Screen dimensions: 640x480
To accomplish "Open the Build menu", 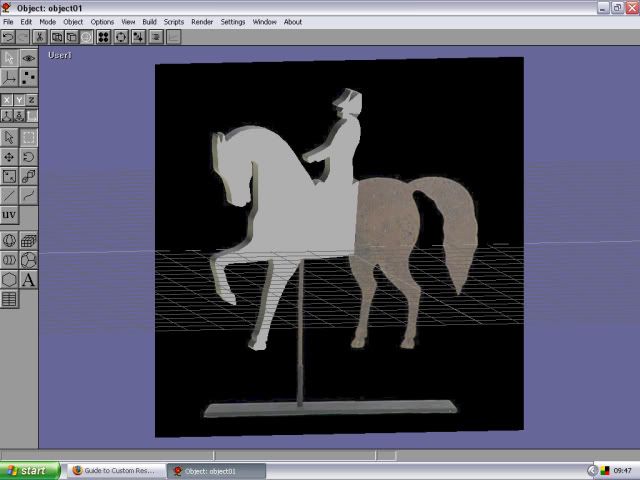I will (149, 22).
